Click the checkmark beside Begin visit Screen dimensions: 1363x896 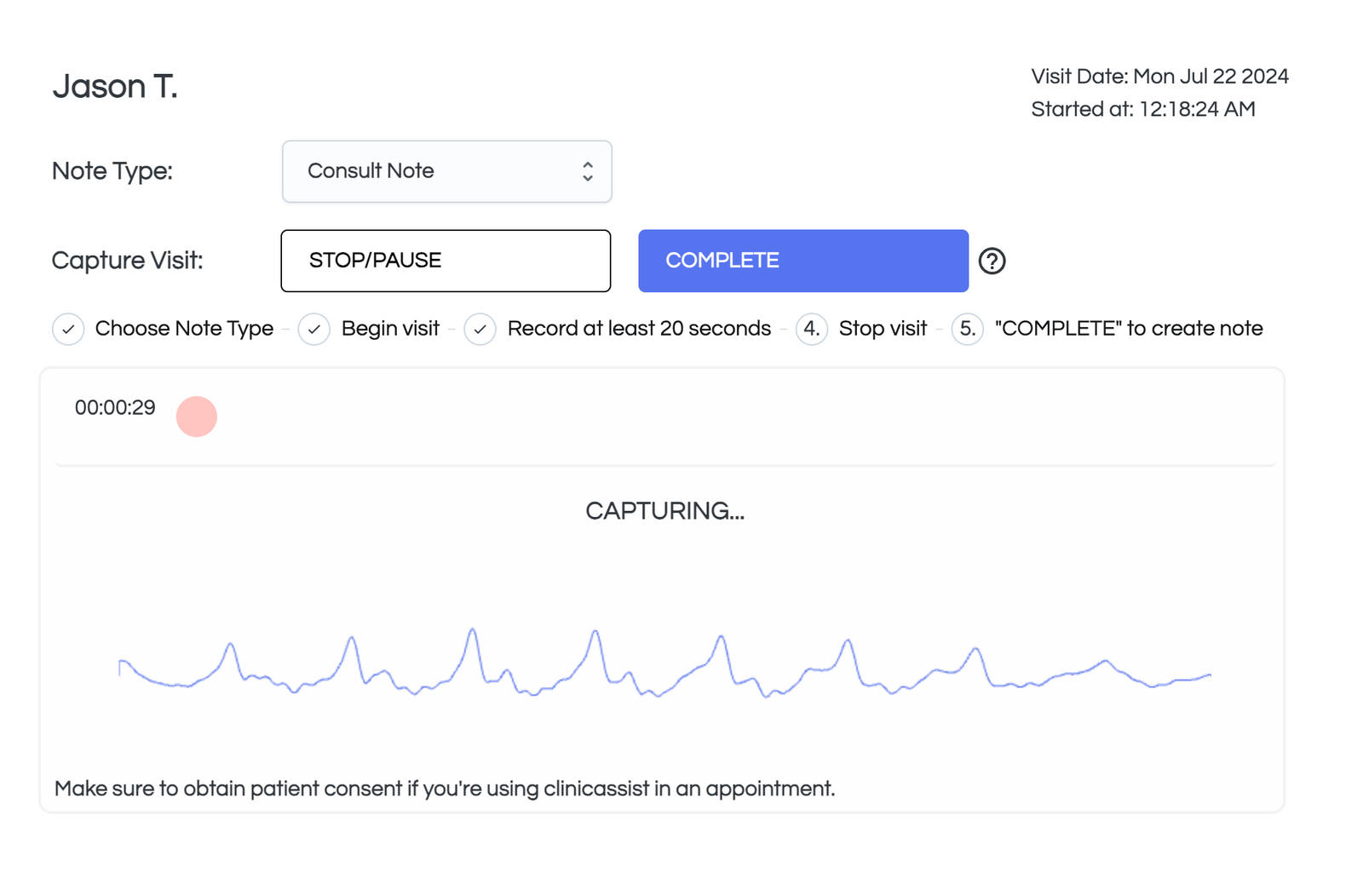click(x=314, y=329)
